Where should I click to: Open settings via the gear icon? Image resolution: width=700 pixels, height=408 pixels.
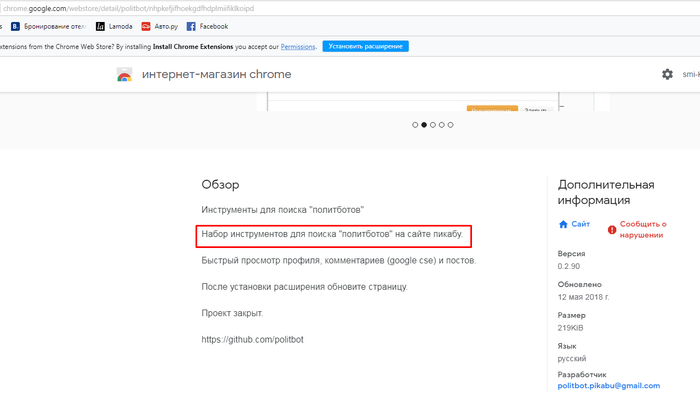pos(667,74)
